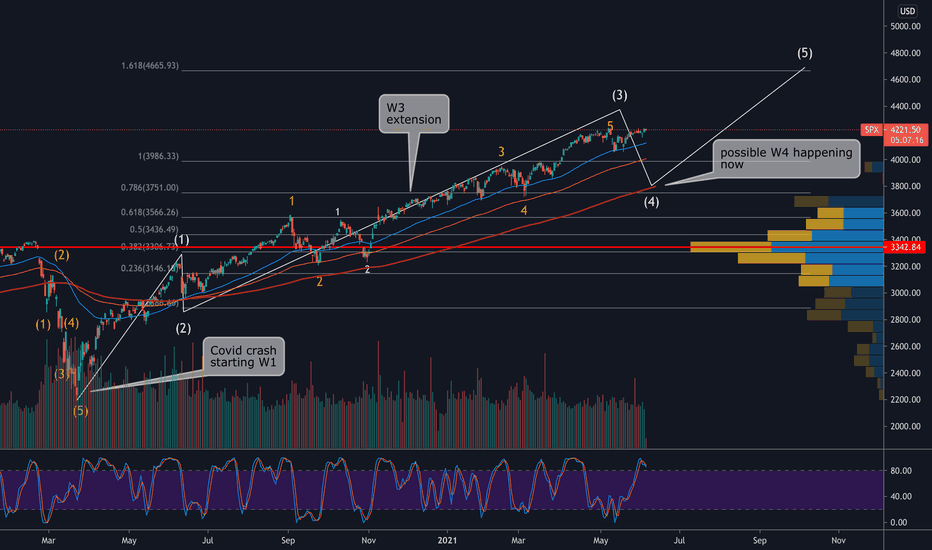Select the orange (5) Covid-low wave label

click(x=80, y=410)
